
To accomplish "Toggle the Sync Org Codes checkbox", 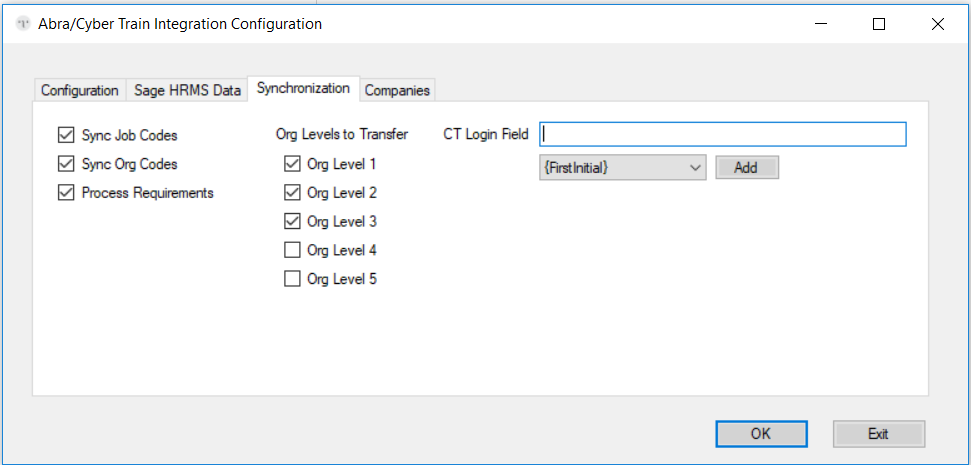I will 66,164.
